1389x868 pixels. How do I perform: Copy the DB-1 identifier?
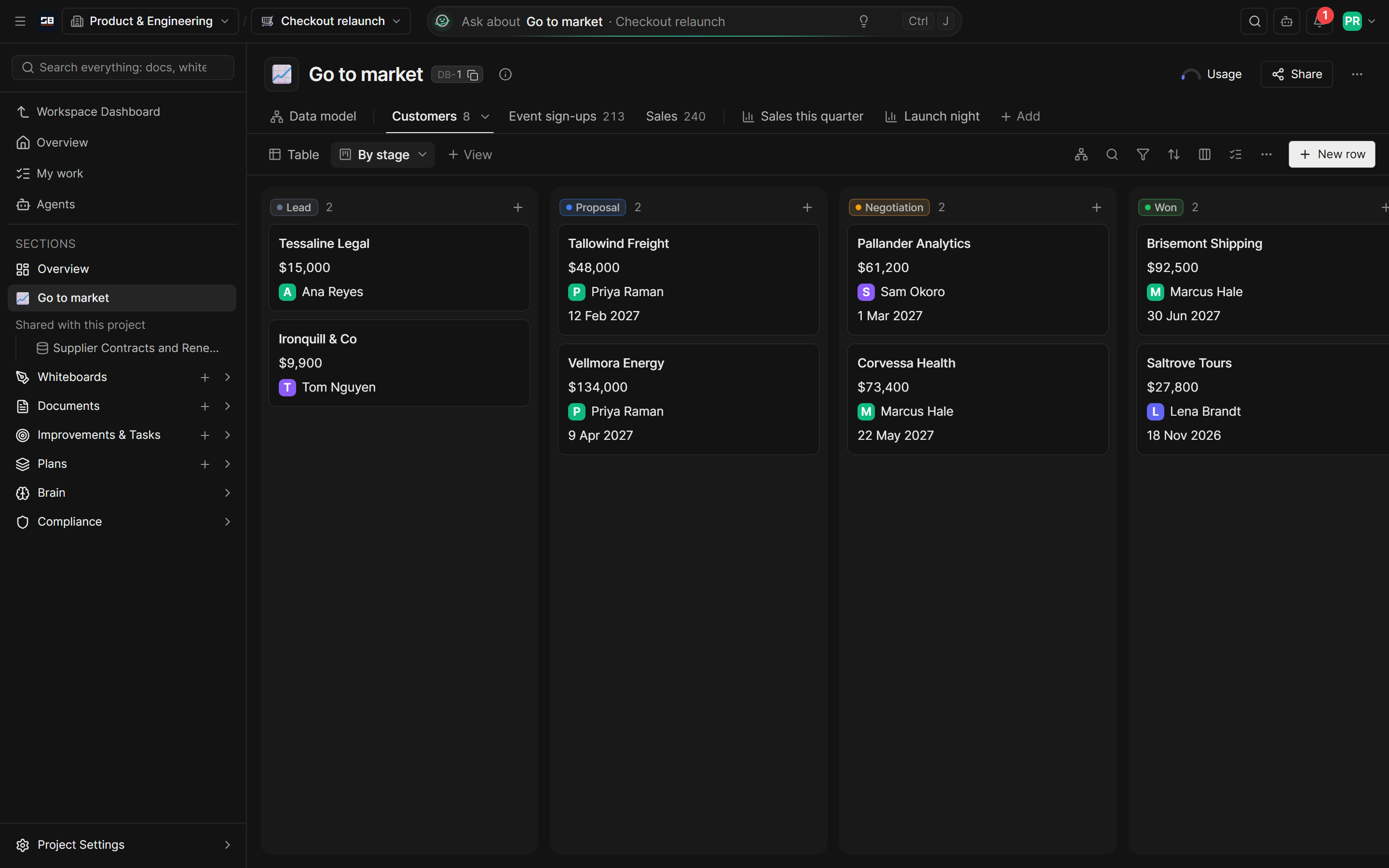(472, 75)
